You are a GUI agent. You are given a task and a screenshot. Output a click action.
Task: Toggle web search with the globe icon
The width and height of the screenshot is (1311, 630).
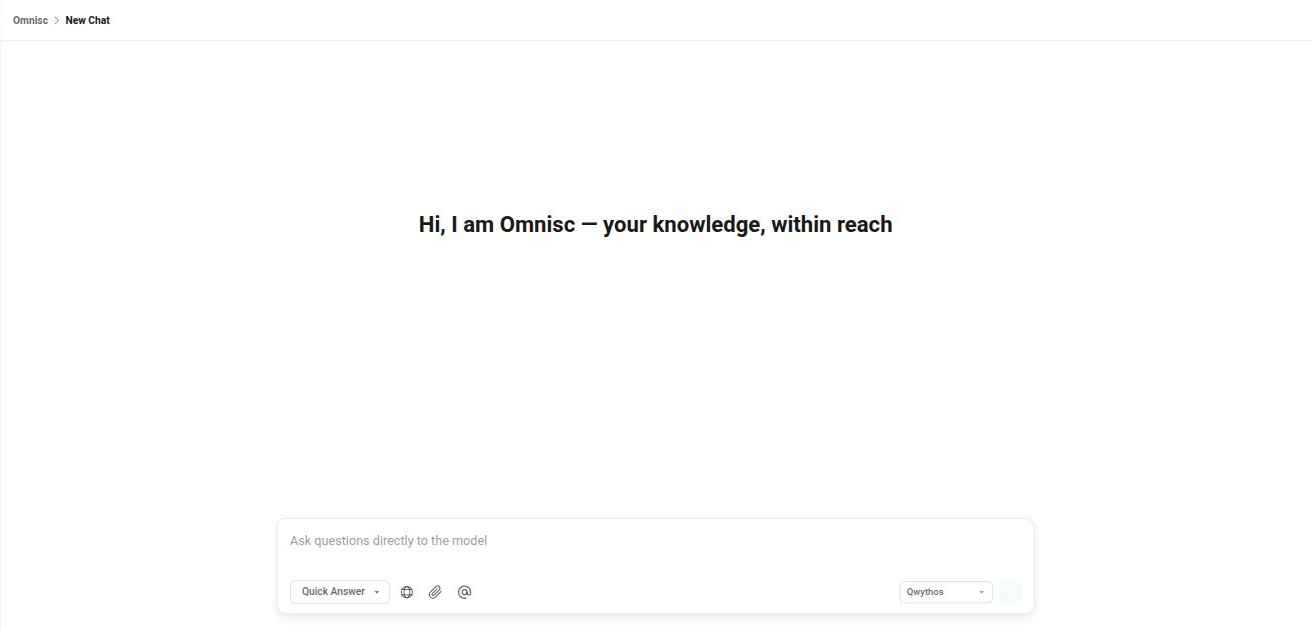tap(407, 592)
